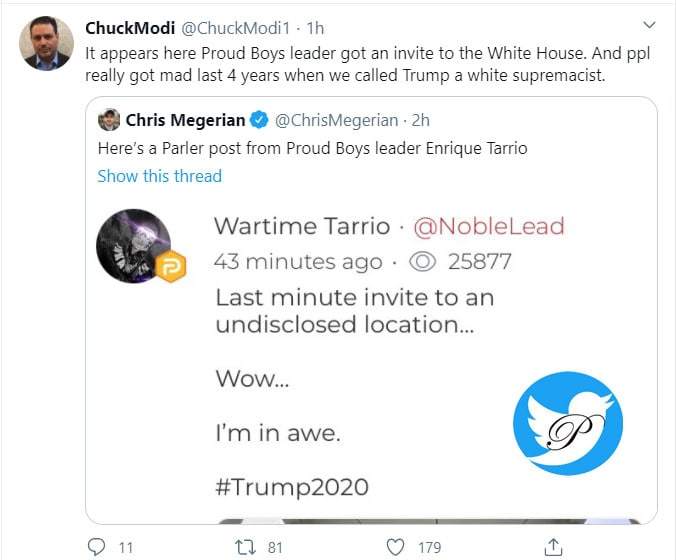Open ChuckModi's profile avatar
Image resolution: width=677 pixels, height=560 pixels.
(46, 43)
